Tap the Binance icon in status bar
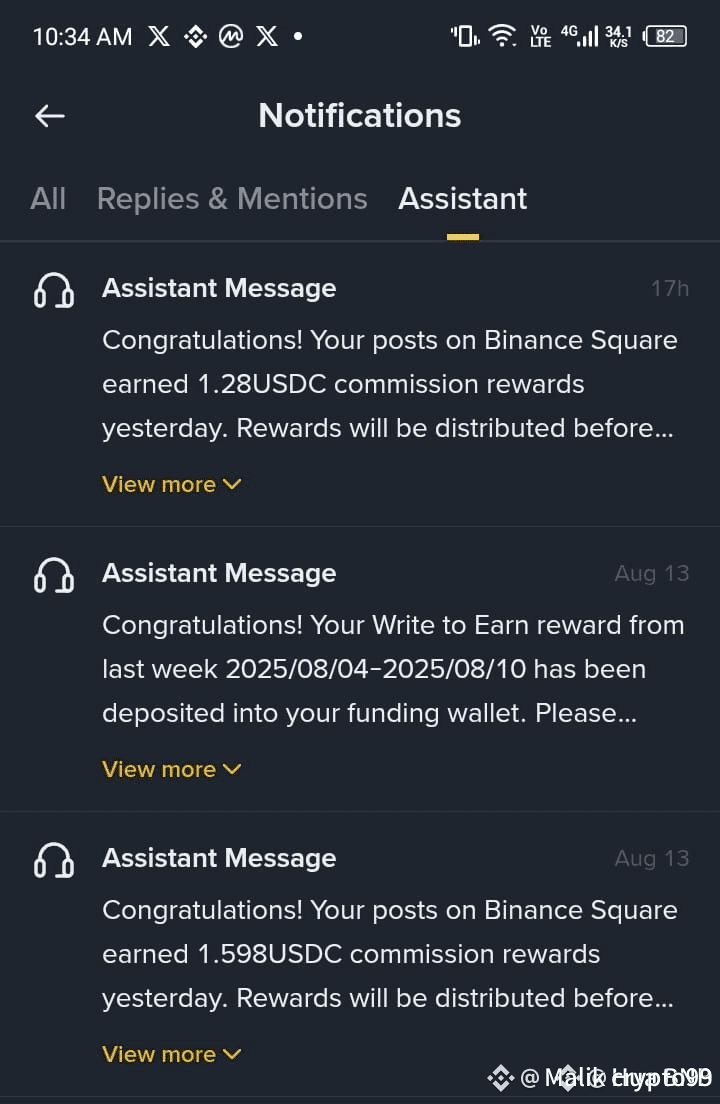 [196, 37]
